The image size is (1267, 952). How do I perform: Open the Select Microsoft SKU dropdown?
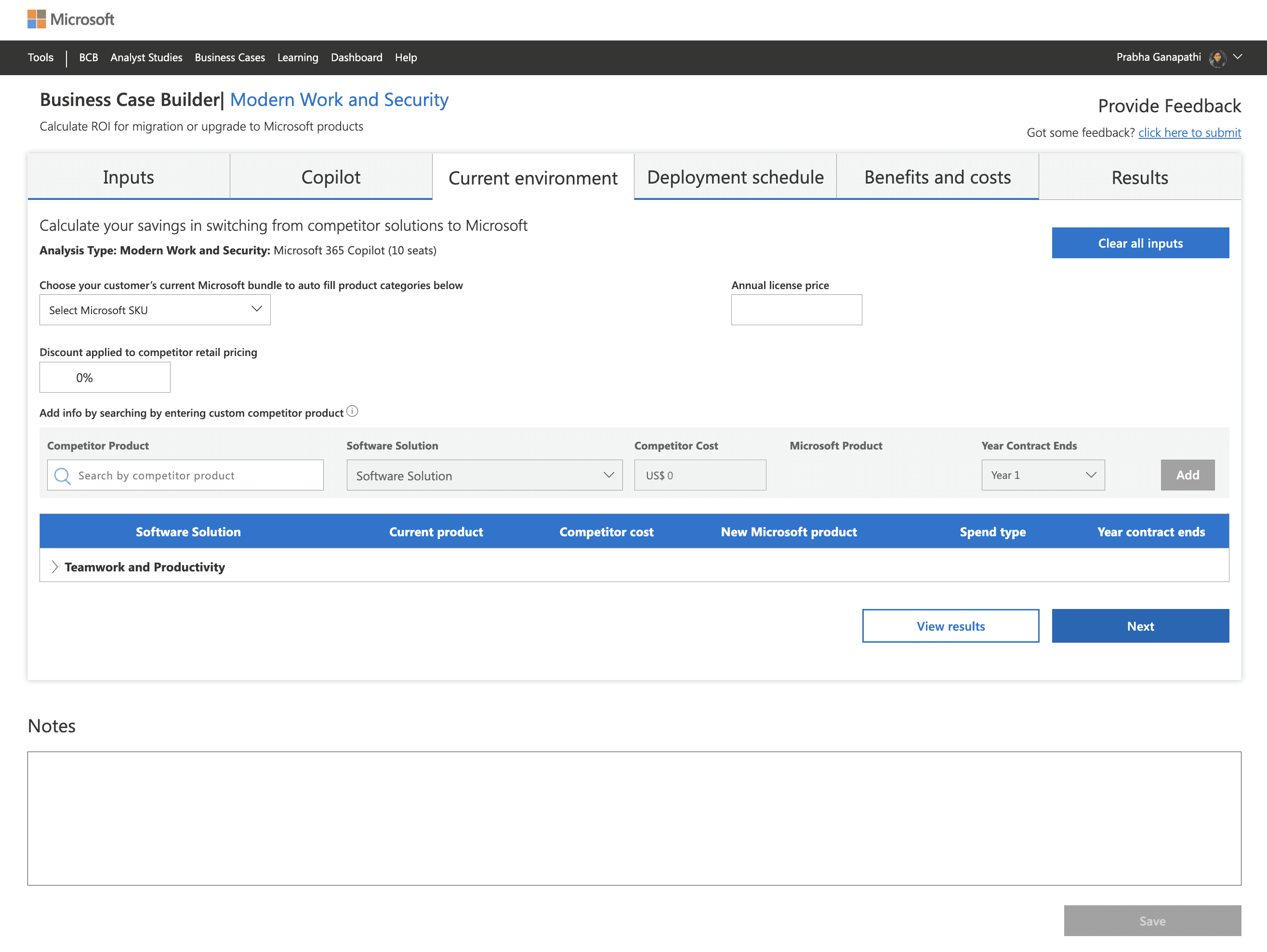tap(155, 310)
